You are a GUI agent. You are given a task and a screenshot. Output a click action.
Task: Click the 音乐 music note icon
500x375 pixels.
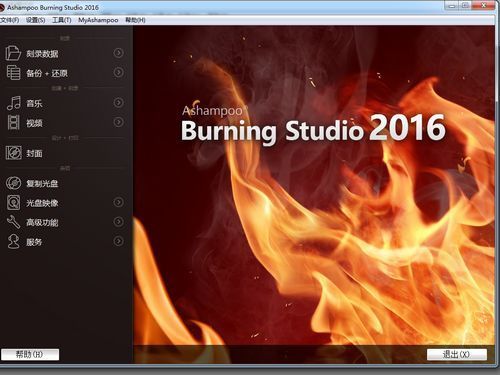point(14,103)
